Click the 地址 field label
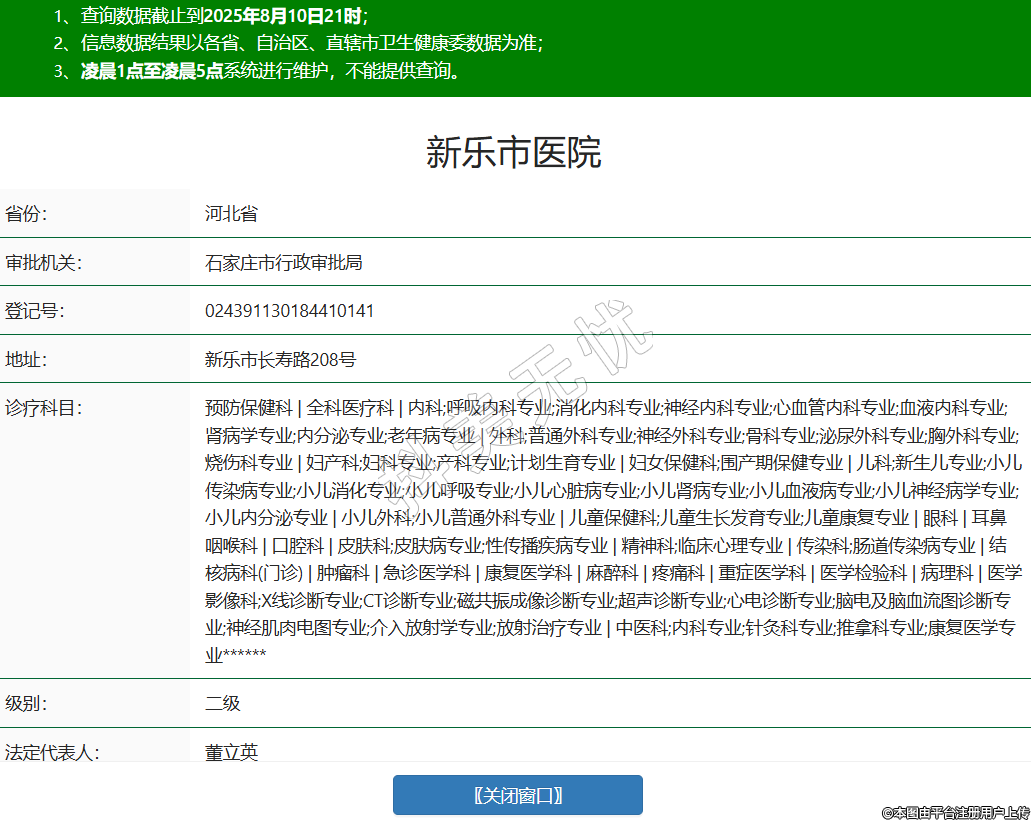Screen dimensions: 1031x820 26,359
